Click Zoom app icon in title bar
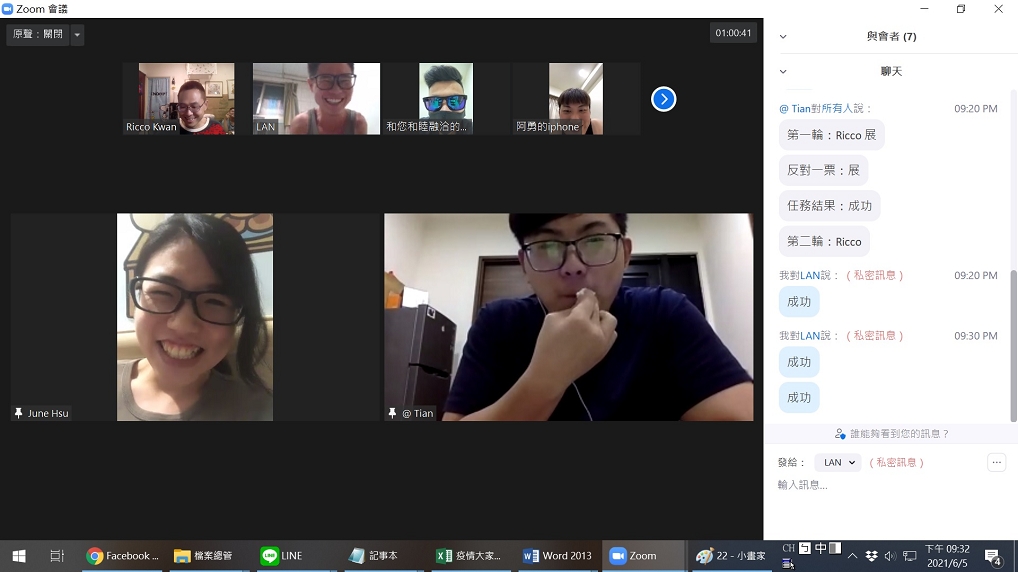Image resolution: width=1018 pixels, height=572 pixels. 8,8
